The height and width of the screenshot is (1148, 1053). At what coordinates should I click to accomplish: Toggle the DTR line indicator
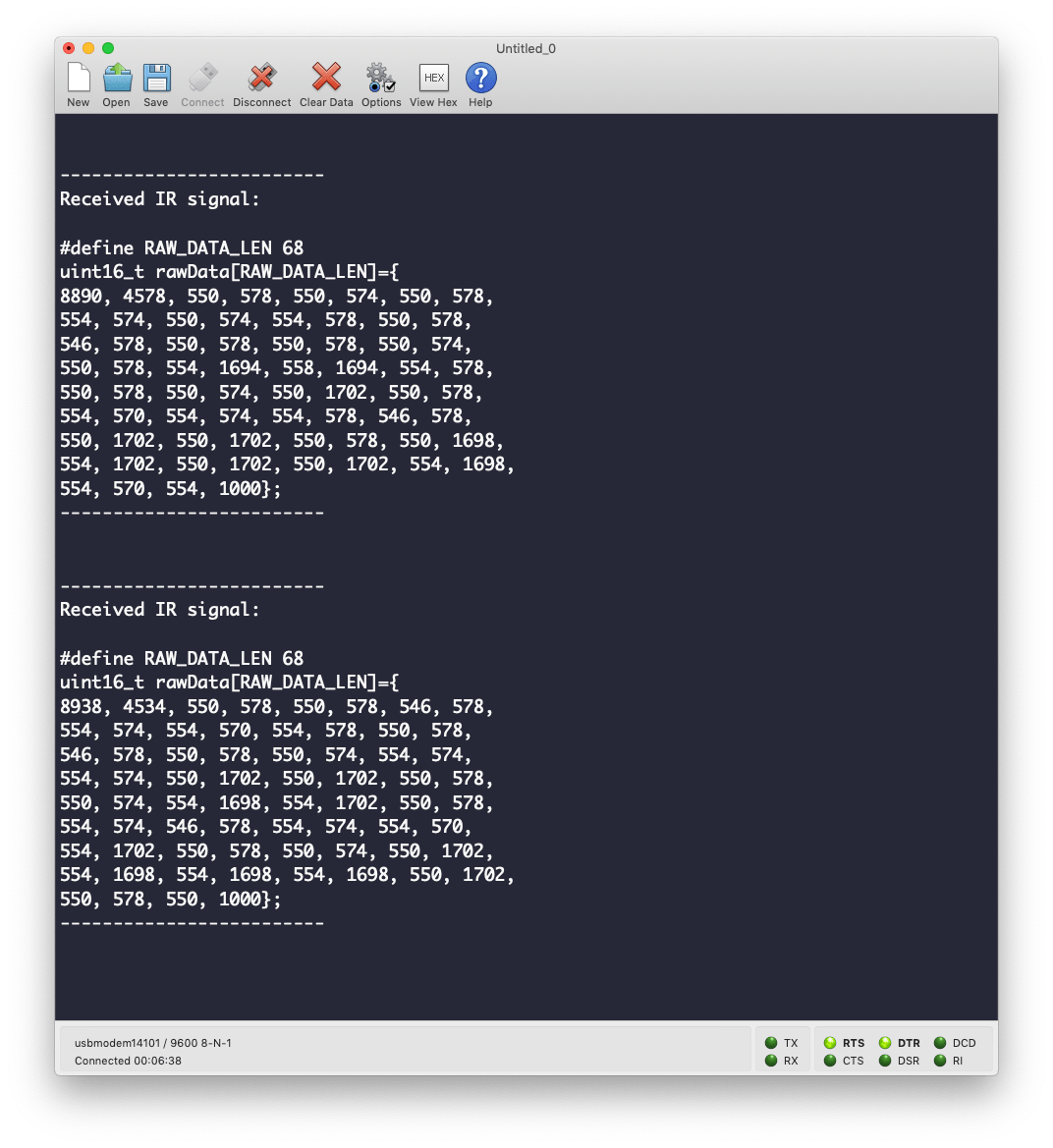885,1043
